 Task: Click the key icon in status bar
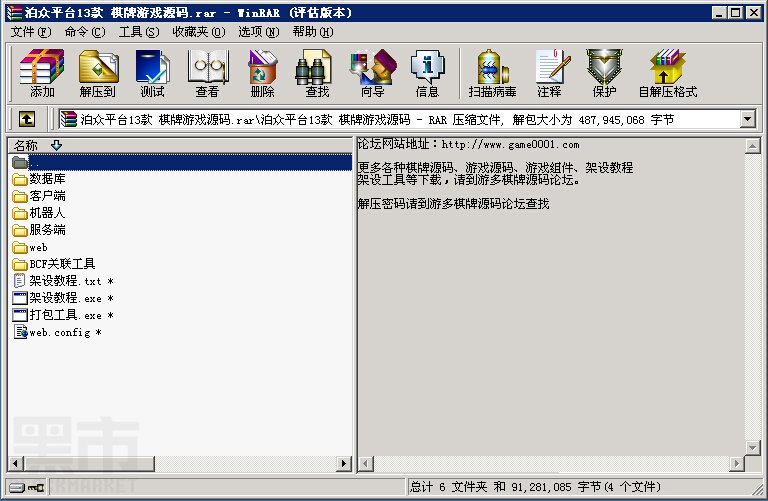point(36,487)
